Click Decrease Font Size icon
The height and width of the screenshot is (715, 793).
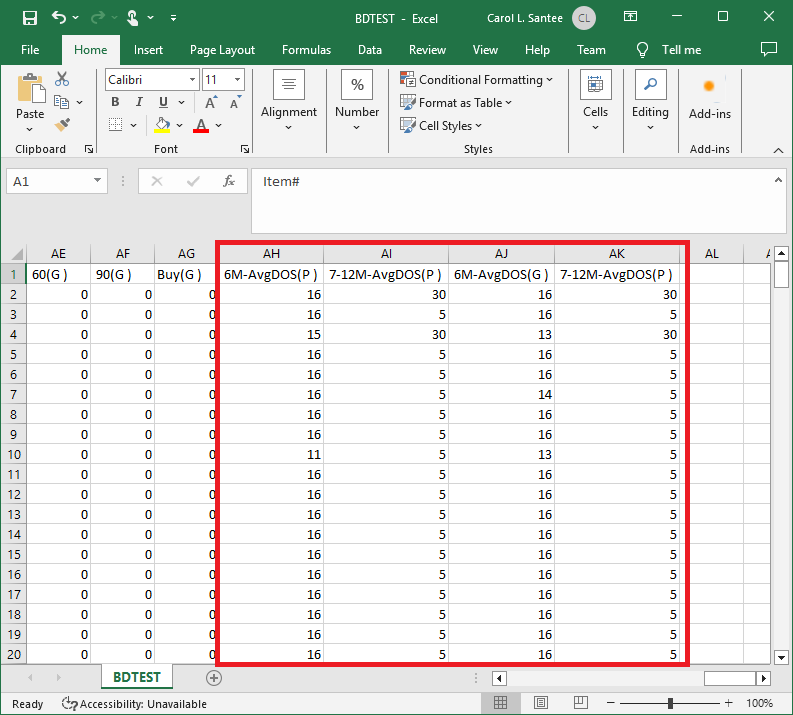pyautogui.click(x=235, y=102)
